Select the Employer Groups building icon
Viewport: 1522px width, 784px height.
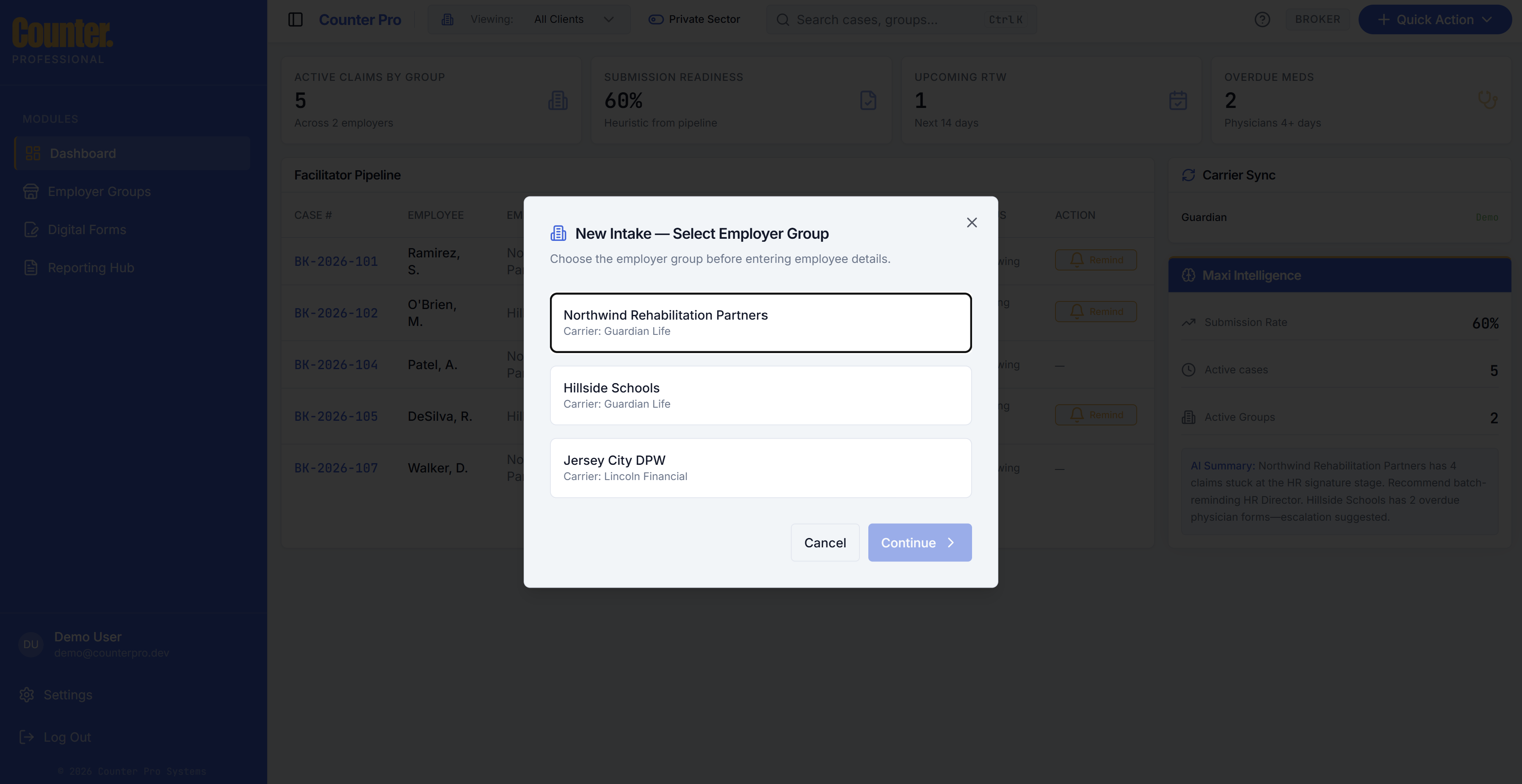(x=31, y=191)
